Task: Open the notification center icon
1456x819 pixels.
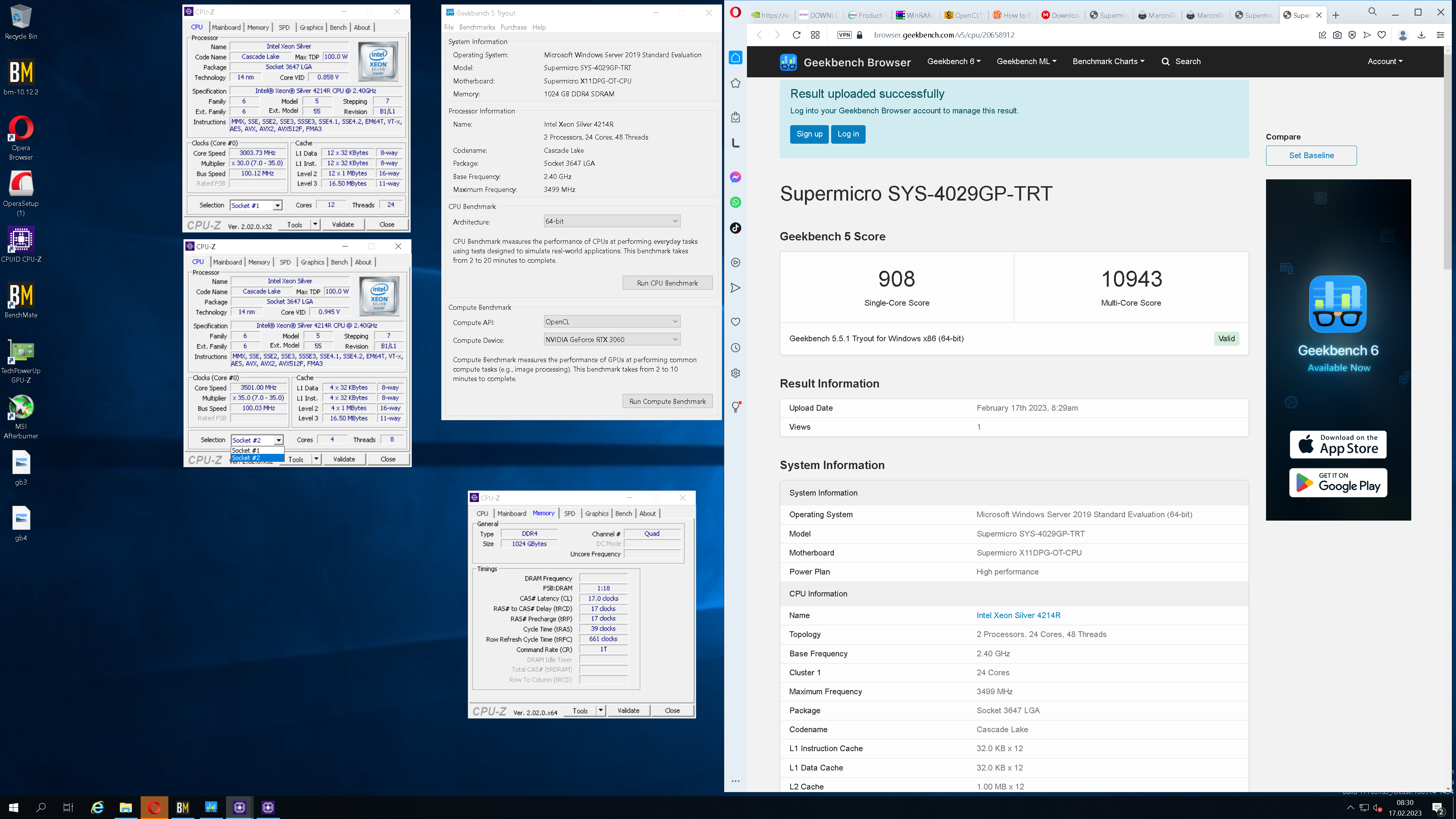Action: pyautogui.click(x=1438, y=808)
